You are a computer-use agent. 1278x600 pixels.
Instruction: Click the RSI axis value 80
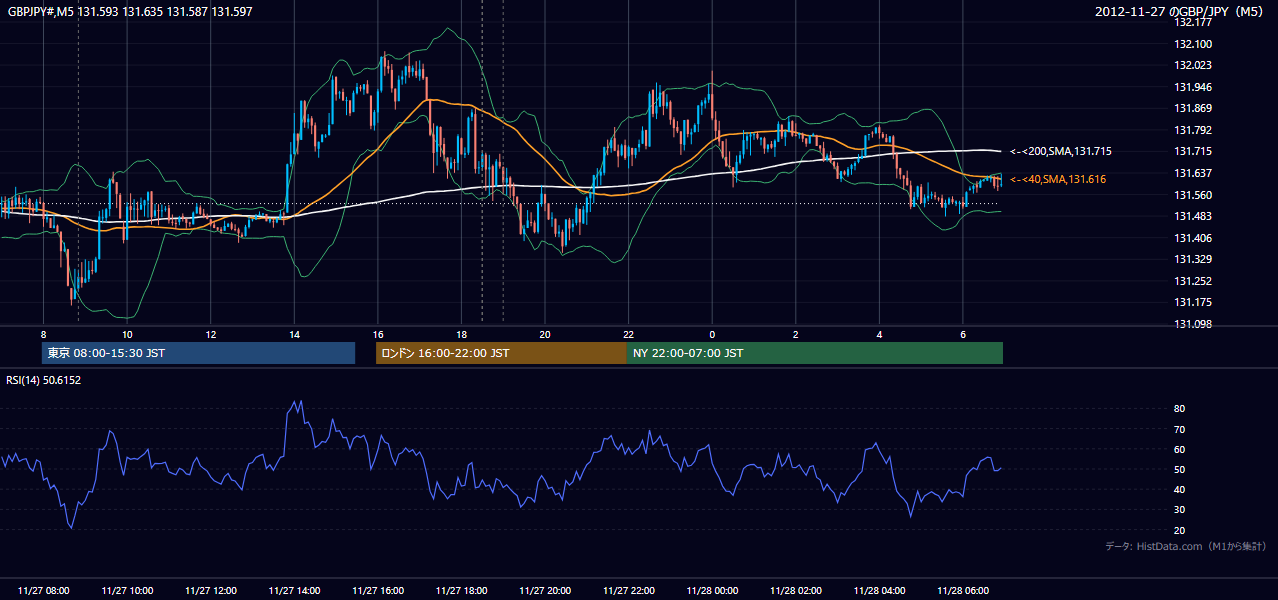1180,409
